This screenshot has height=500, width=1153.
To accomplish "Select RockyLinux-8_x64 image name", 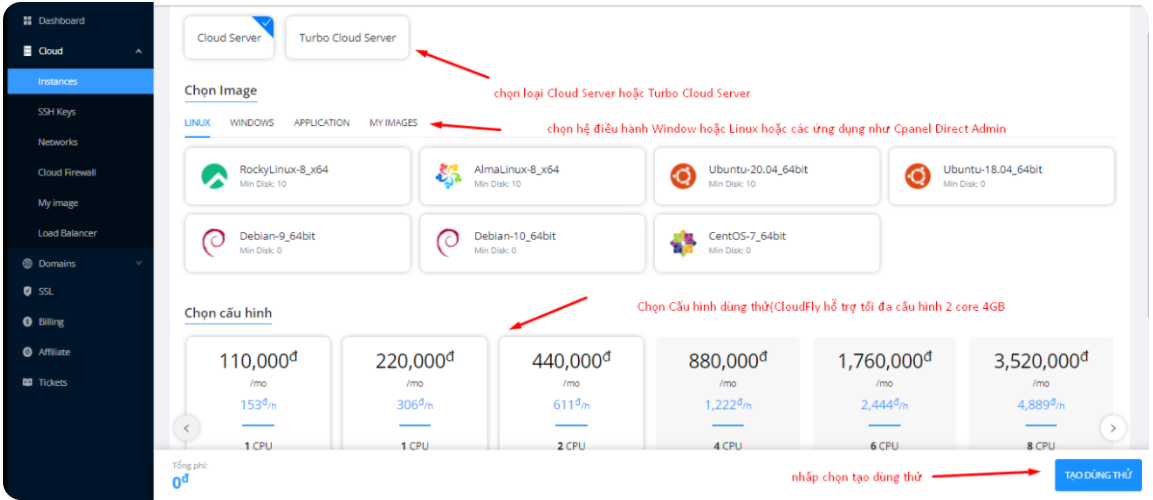I will click(284, 169).
